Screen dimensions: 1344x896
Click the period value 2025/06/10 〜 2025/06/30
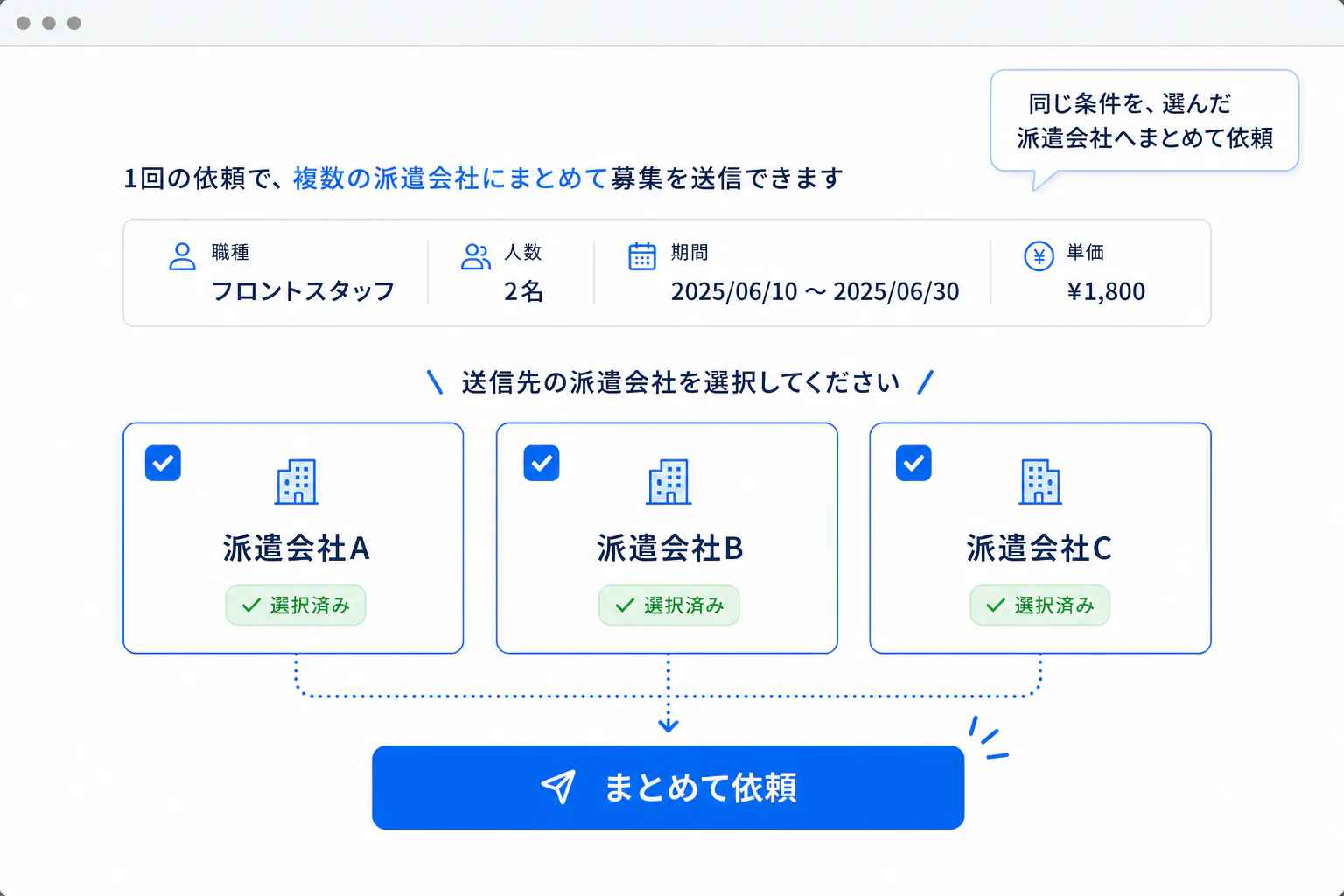[815, 291]
